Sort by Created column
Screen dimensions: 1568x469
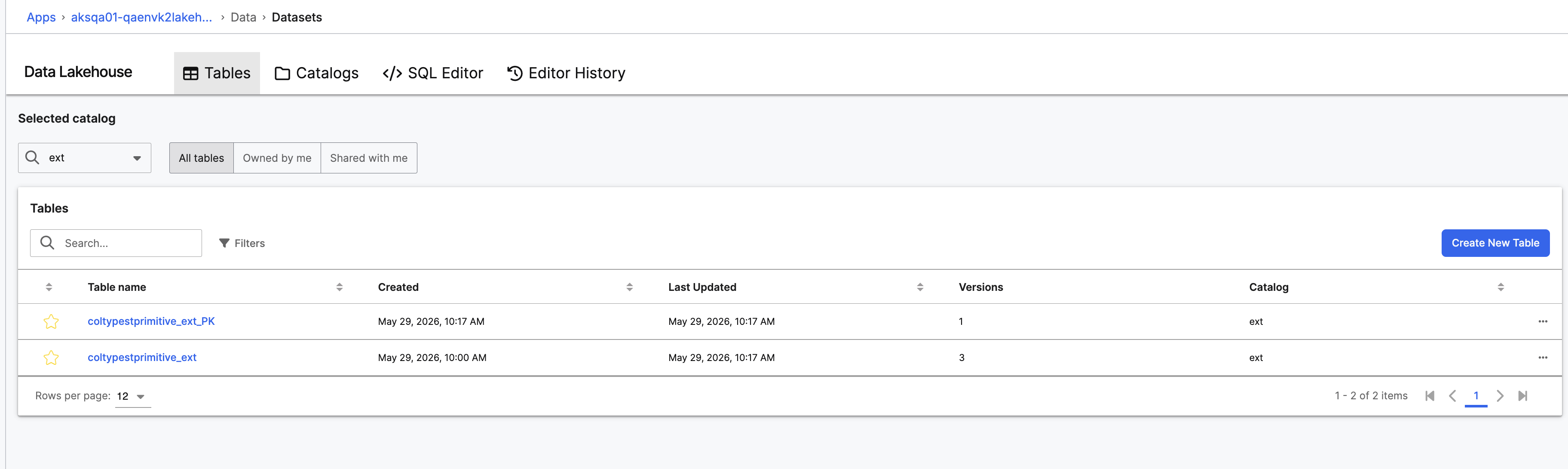pyautogui.click(x=629, y=287)
